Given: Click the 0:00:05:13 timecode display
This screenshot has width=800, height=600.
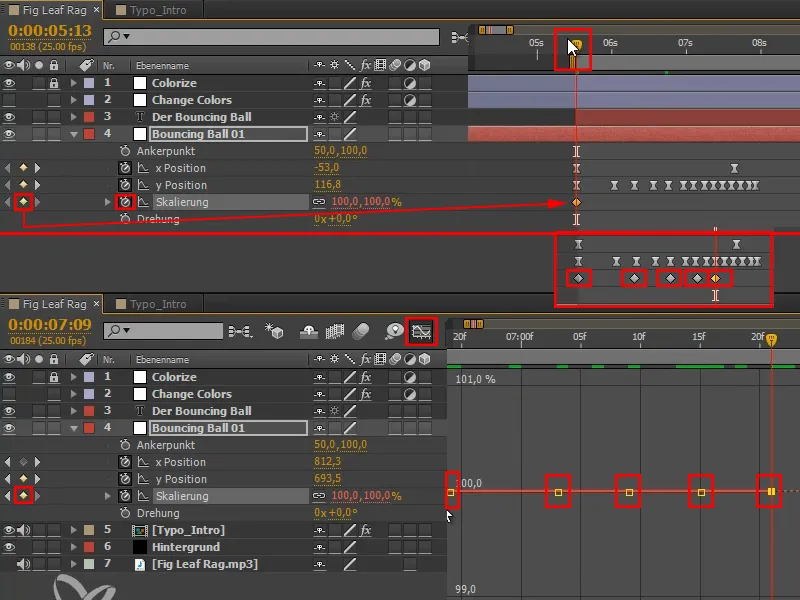Looking at the screenshot, I should (x=49, y=31).
